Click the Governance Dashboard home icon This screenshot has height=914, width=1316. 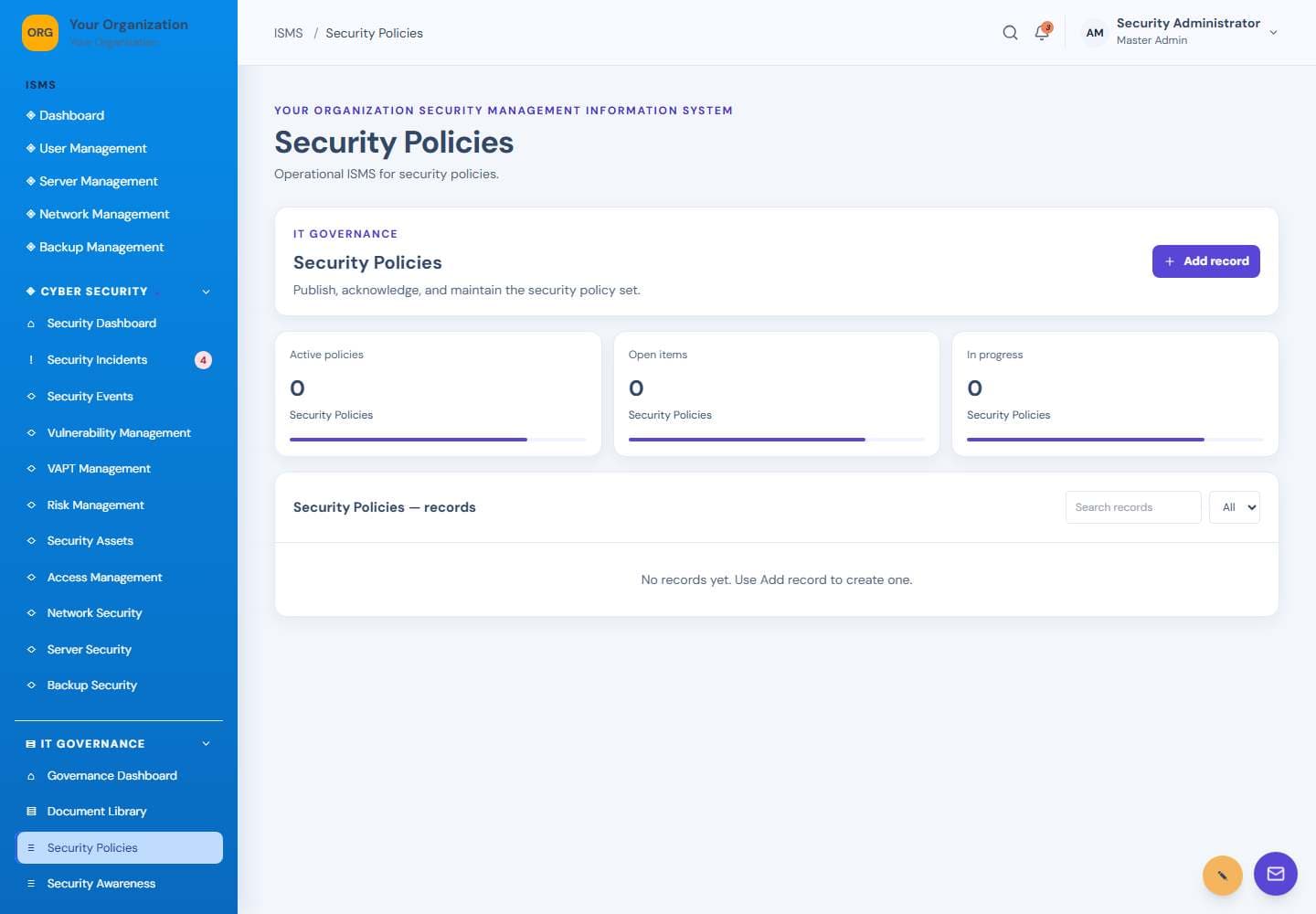pyautogui.click(x=31, y=776)
